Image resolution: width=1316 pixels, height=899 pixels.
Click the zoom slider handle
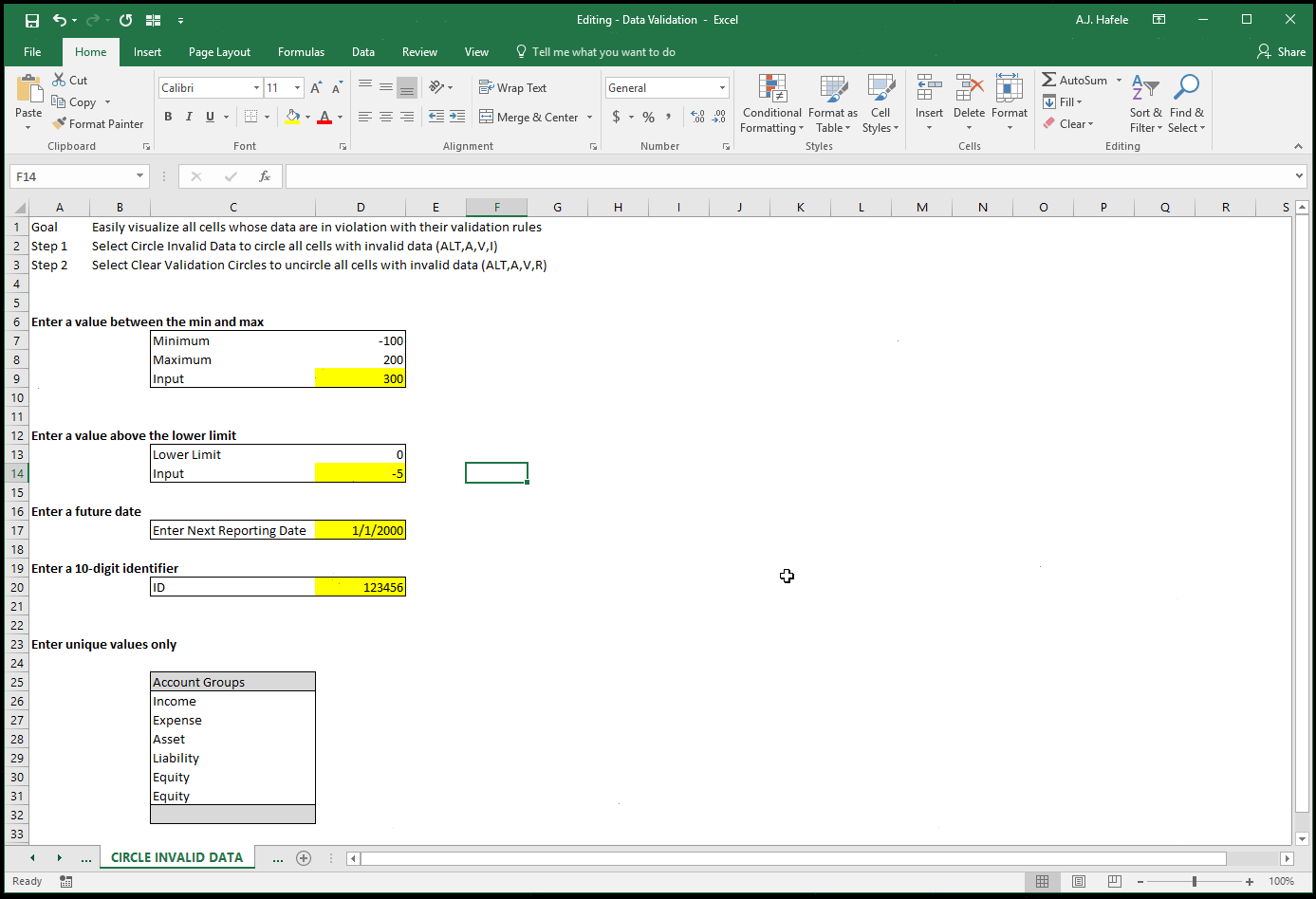point(1195,881)
